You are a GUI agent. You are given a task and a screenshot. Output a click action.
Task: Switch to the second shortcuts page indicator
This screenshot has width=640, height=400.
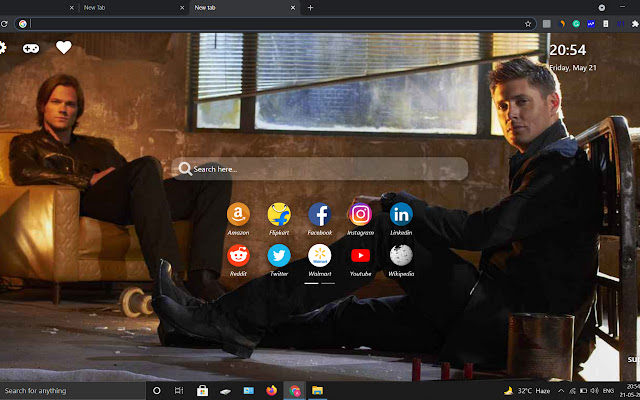(x=328, y=283)
